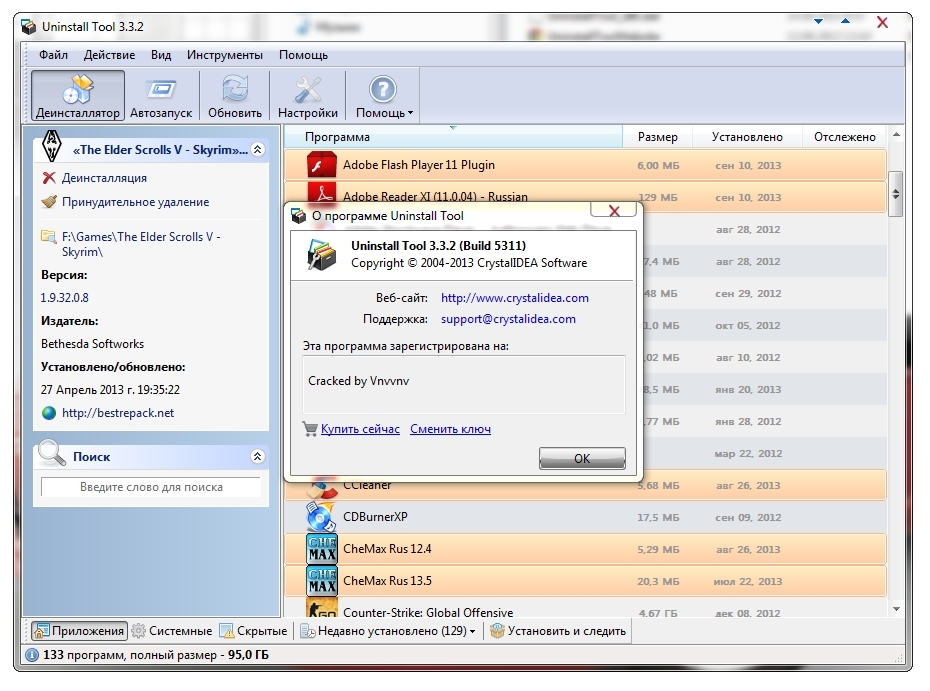Click the support@crystalidea.com email link

tap(508, 319)
